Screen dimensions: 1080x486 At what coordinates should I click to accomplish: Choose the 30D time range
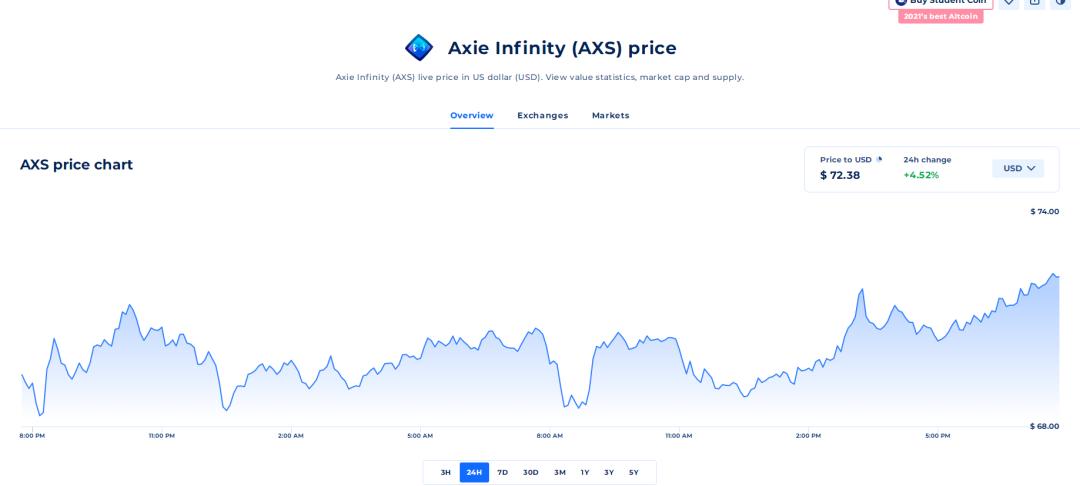click(x=531, y=472)
